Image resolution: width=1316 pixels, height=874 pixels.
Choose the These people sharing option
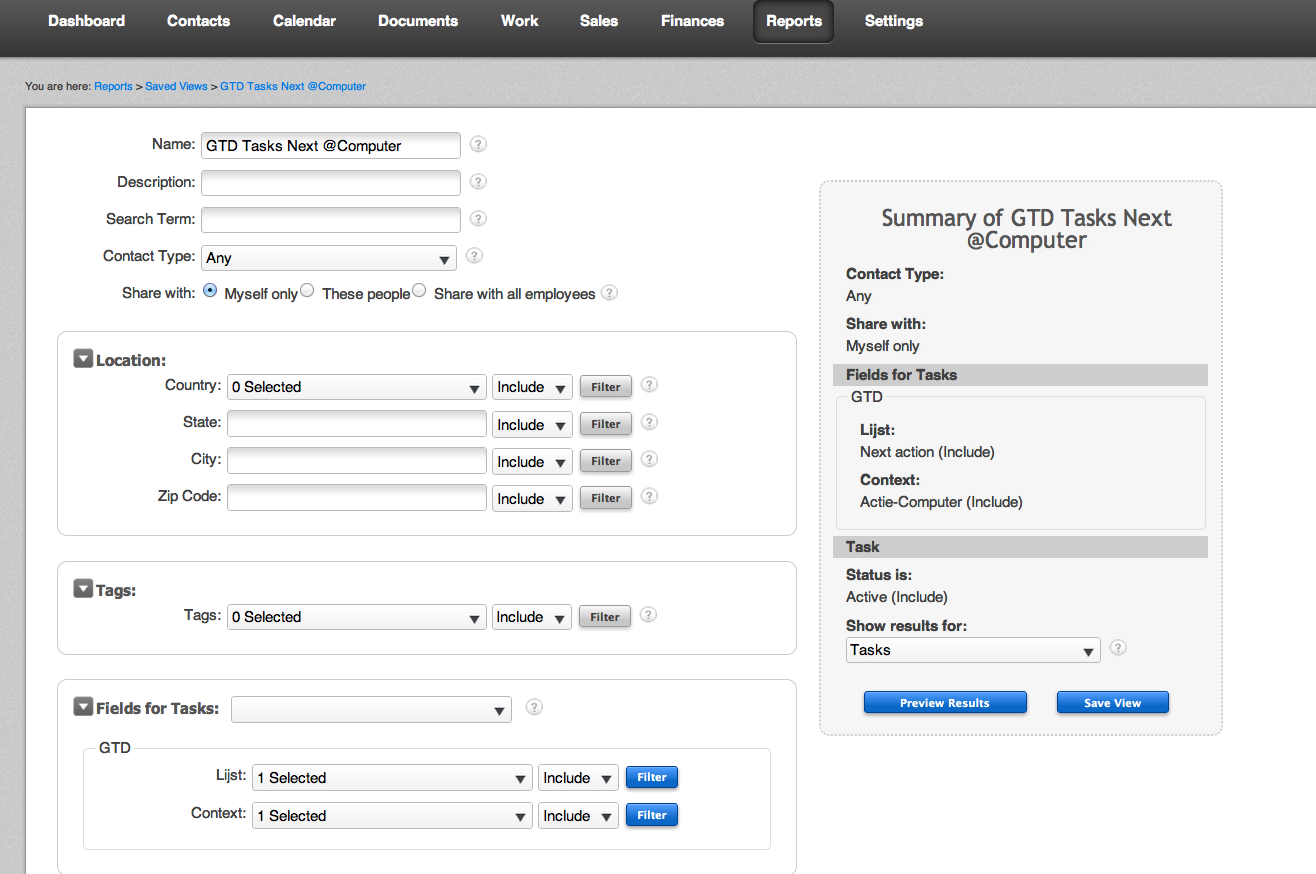(x=308, y=291)
